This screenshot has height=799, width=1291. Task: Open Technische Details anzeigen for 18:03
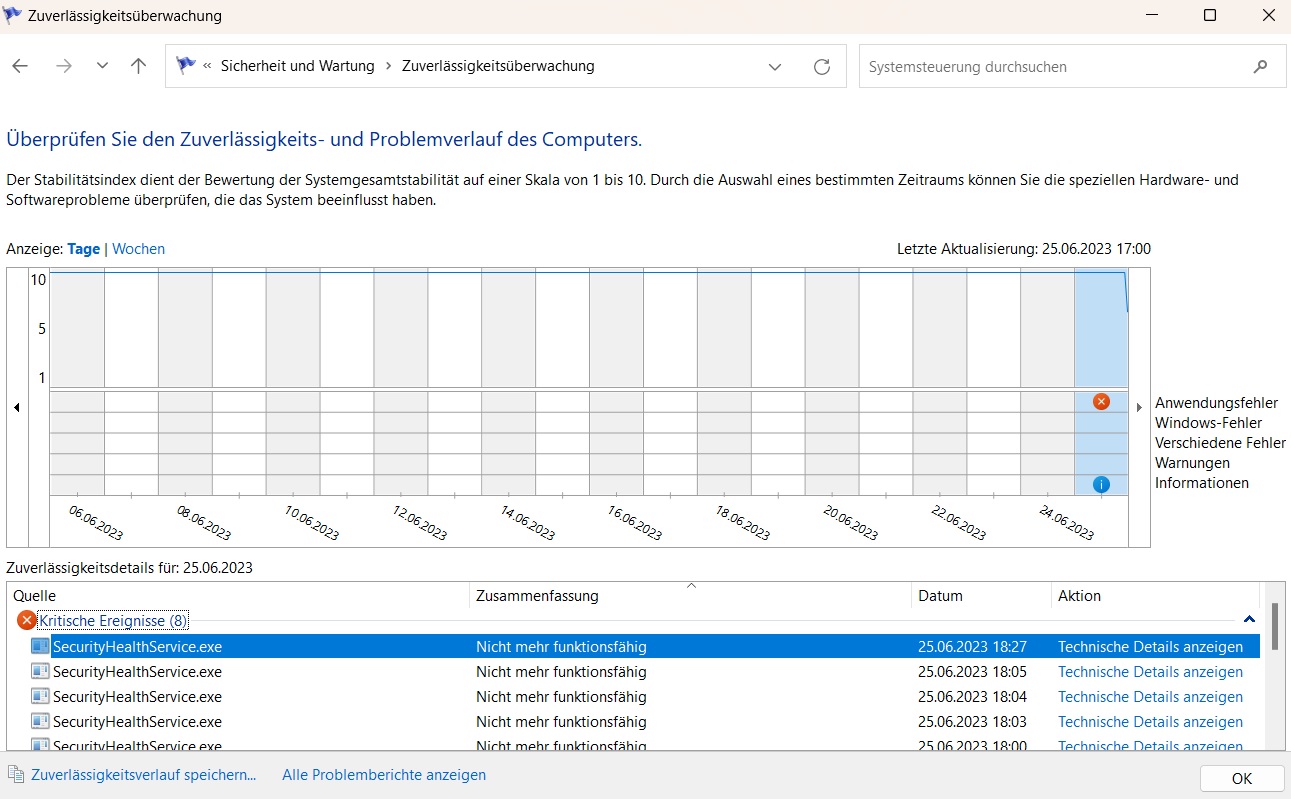tap(1150, 722)
